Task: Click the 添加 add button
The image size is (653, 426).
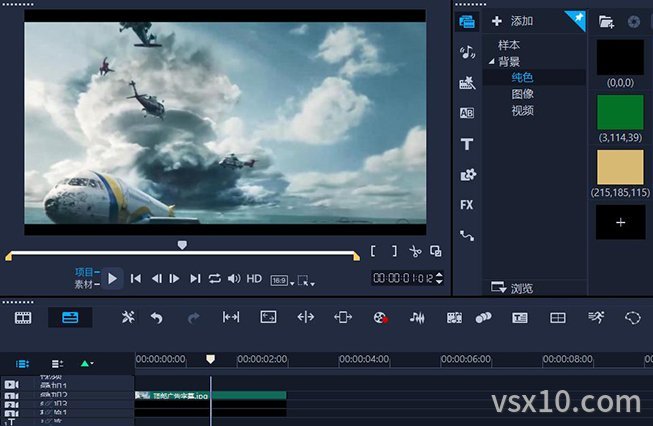Action: coord(513,21)
